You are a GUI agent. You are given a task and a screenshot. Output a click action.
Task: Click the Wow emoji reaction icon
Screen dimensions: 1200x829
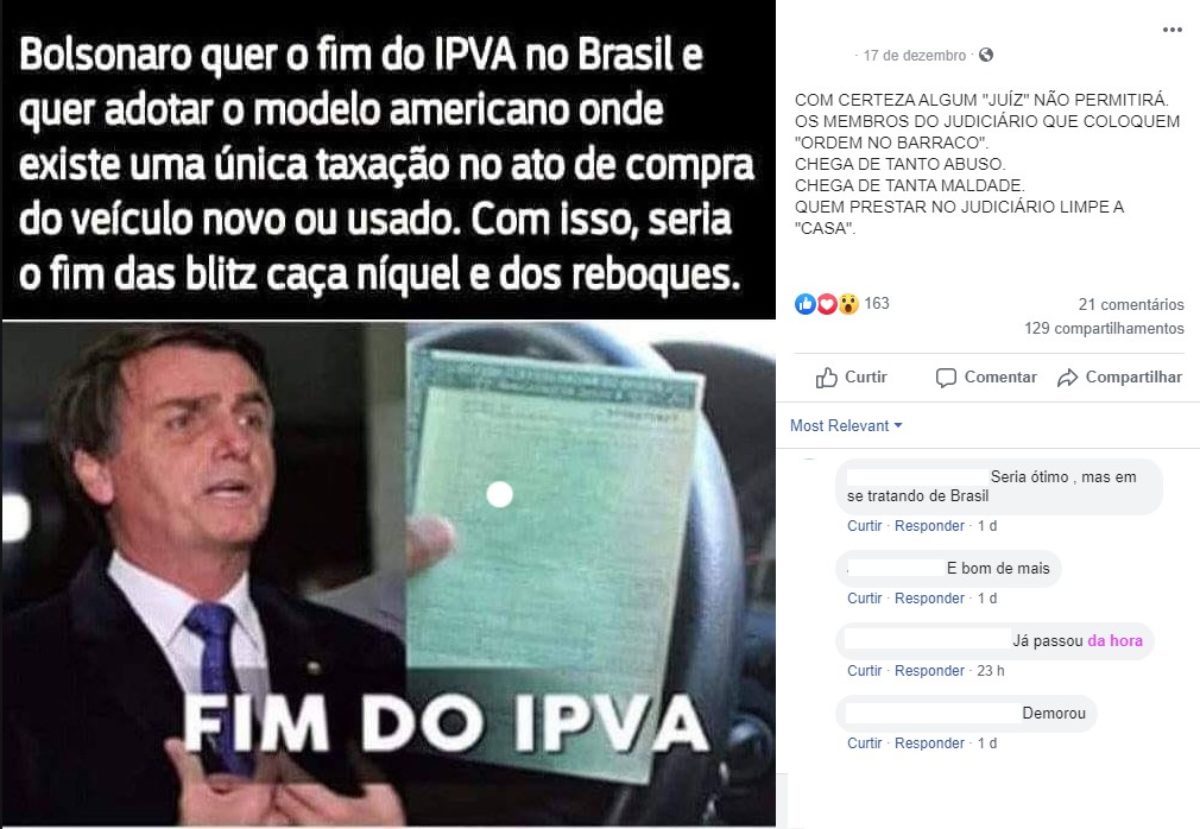tap(848, 304)
